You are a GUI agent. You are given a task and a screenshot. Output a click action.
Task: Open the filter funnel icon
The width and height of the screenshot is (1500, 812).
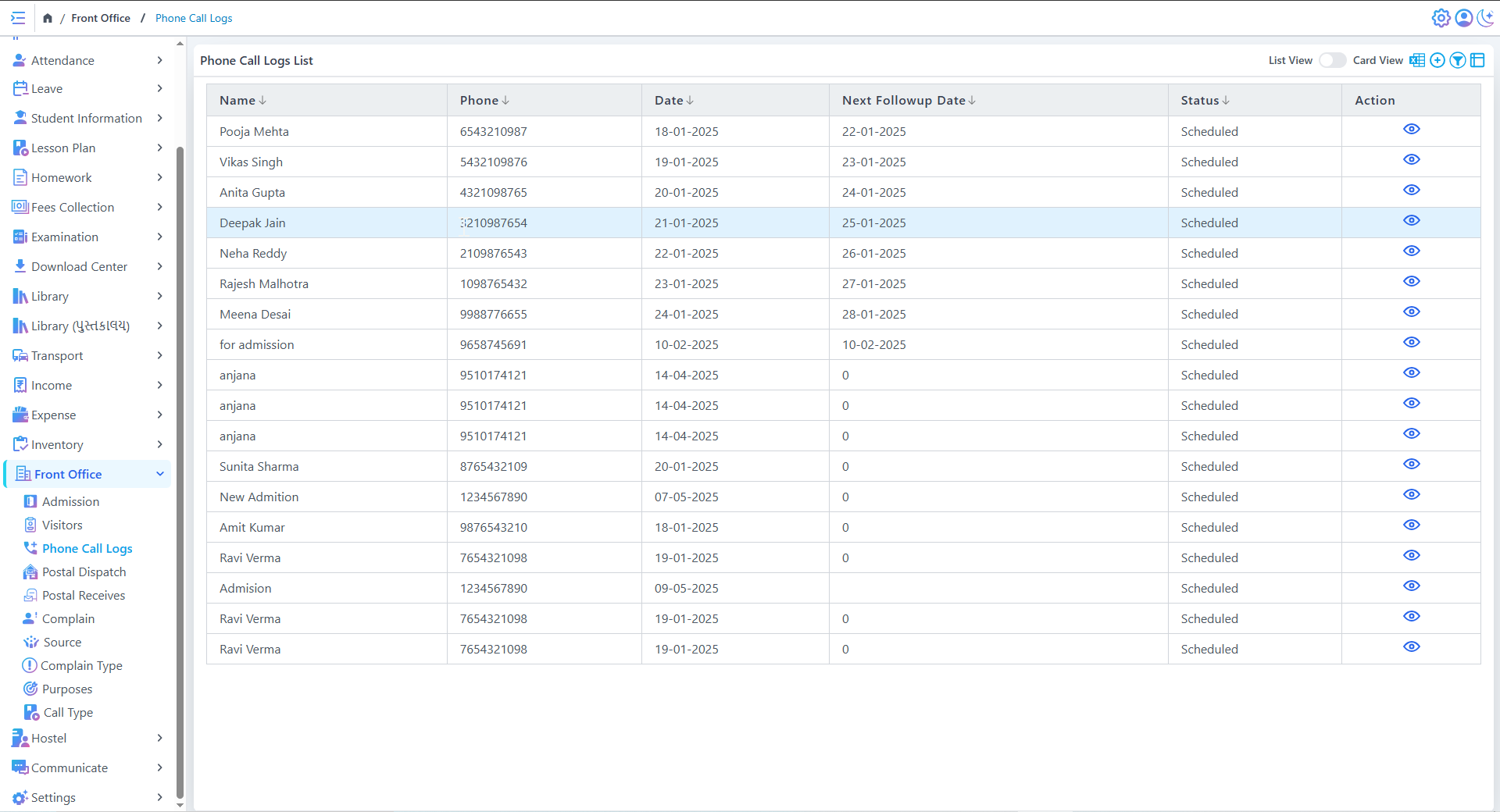tap(1458, 60)
